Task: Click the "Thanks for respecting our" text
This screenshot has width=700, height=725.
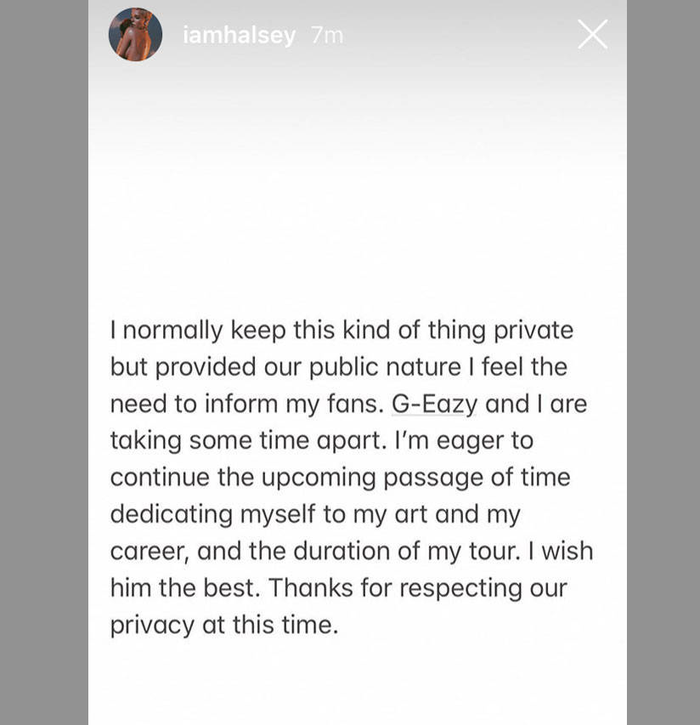Action: 418,589
